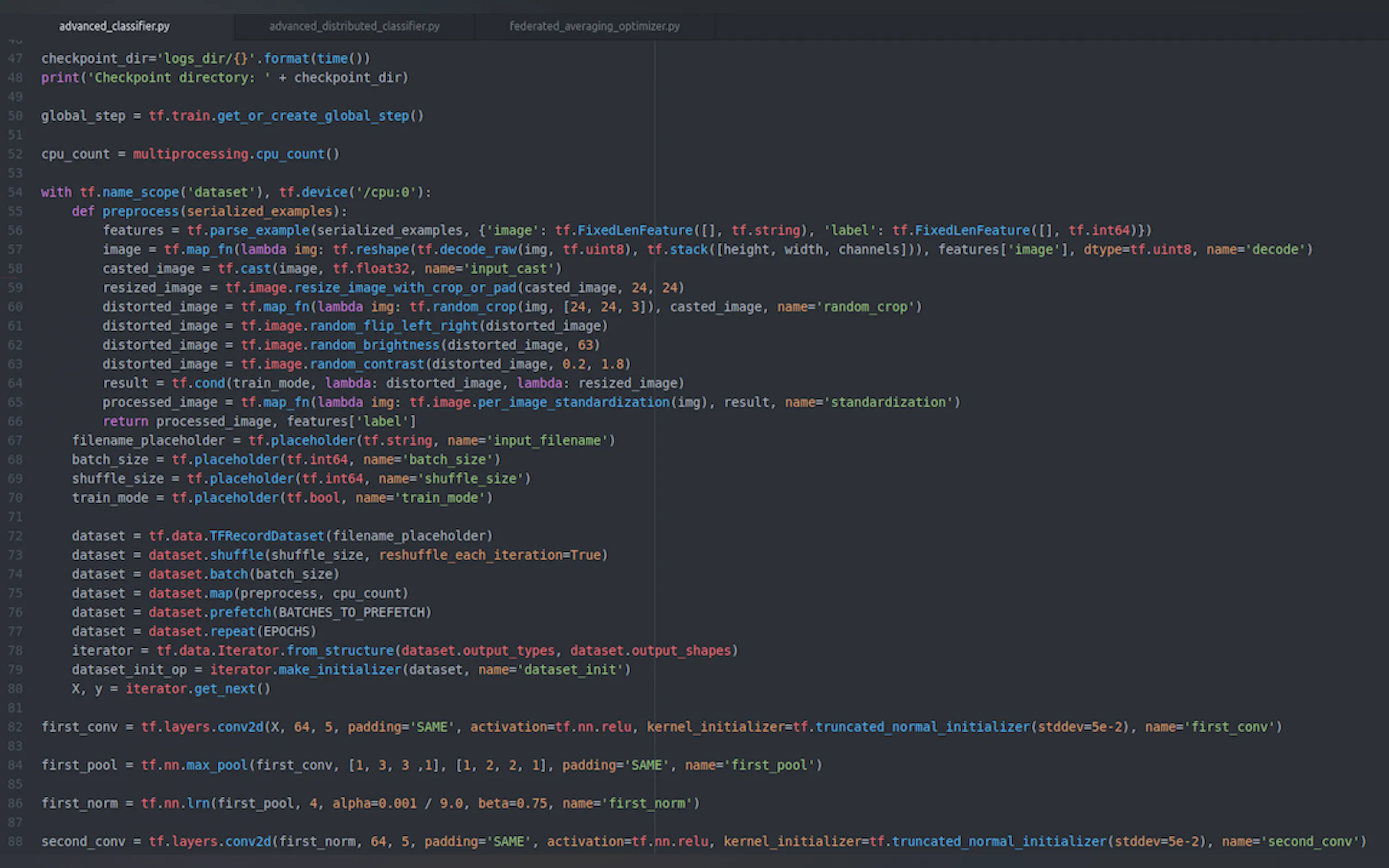Click 'cpu_count' argument on line 75
The height and width of the screenshot is (868, 1389).
click(x=367, y=593)
